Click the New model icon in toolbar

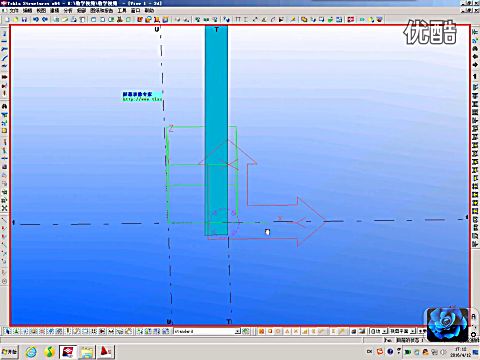[7, 20]
